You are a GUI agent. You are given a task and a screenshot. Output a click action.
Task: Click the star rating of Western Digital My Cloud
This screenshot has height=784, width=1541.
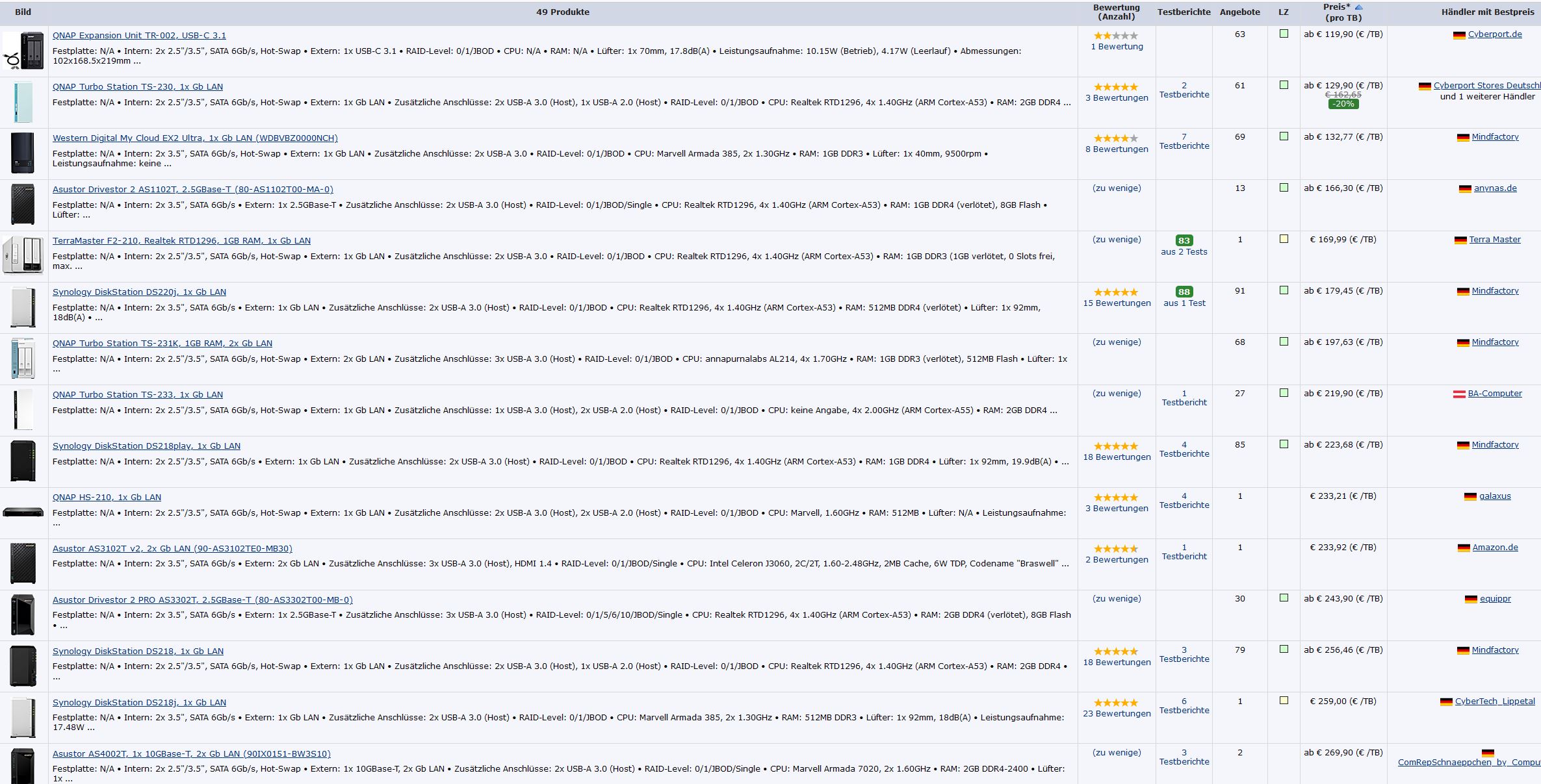click(1115, 138)
